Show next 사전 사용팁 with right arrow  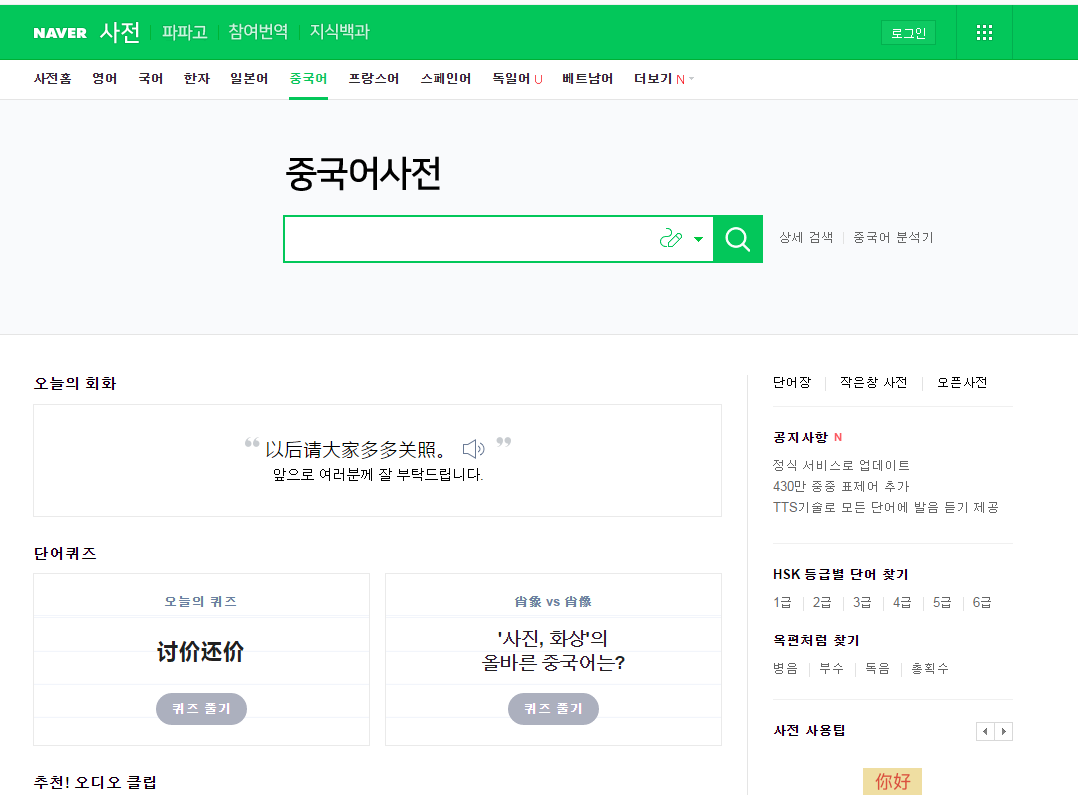click(x=1003, y=731)
